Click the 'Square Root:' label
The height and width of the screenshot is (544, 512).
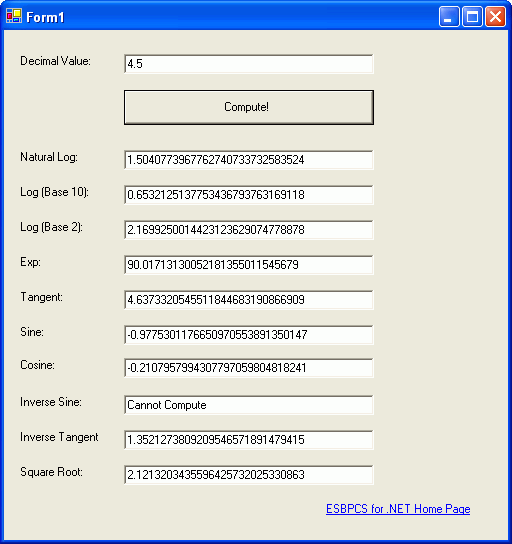(x=51, y=472)
